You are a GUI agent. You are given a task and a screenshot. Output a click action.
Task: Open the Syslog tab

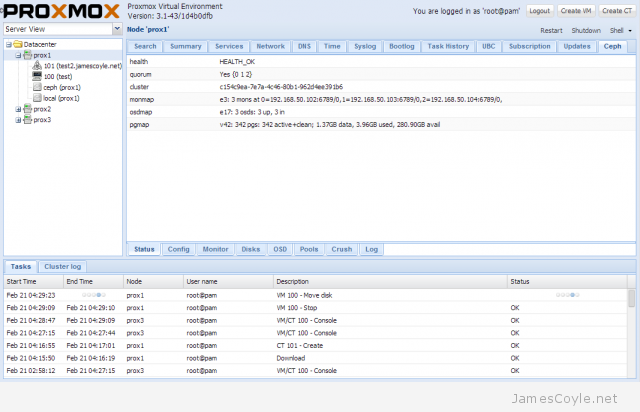[x=365, y=47]
